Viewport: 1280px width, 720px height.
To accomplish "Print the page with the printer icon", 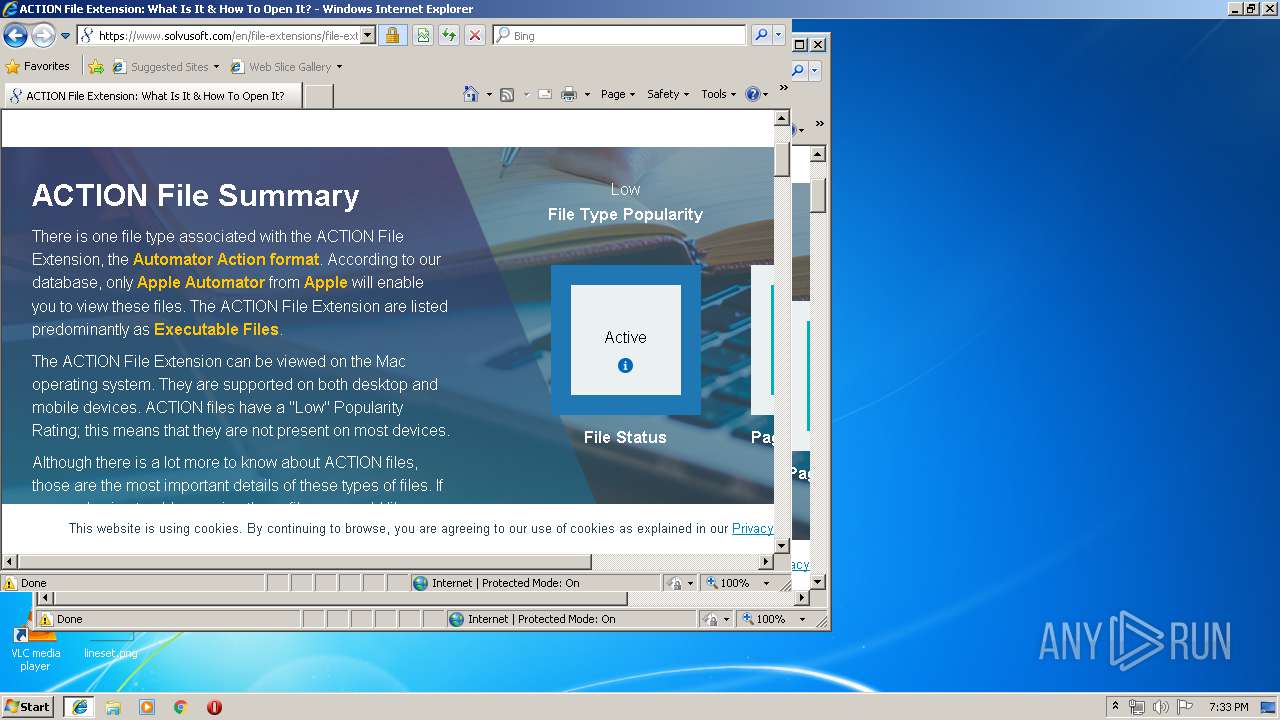I will [x=569, y=94].
